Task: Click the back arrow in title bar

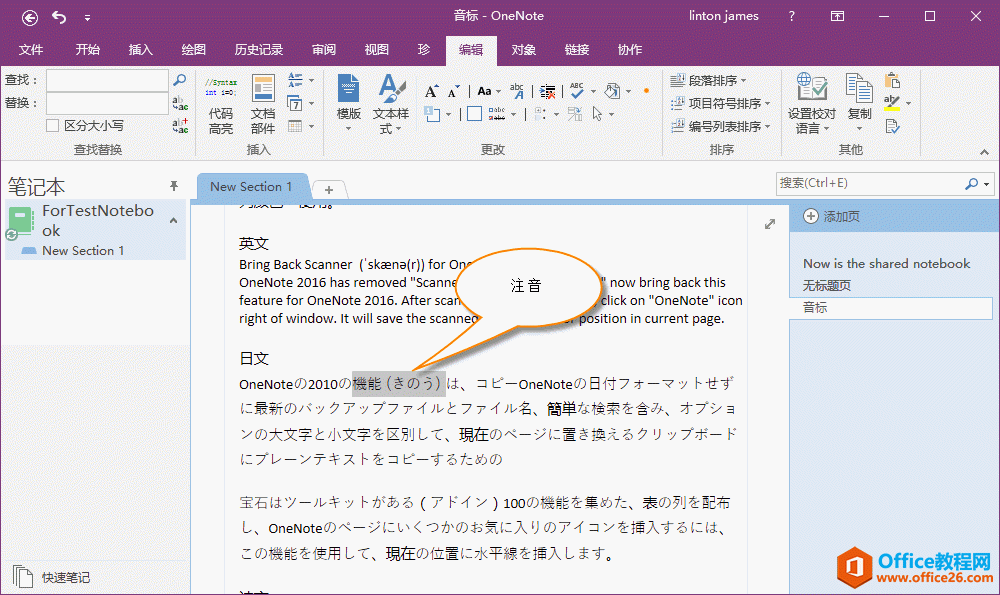Action: (x=30, y=17)
